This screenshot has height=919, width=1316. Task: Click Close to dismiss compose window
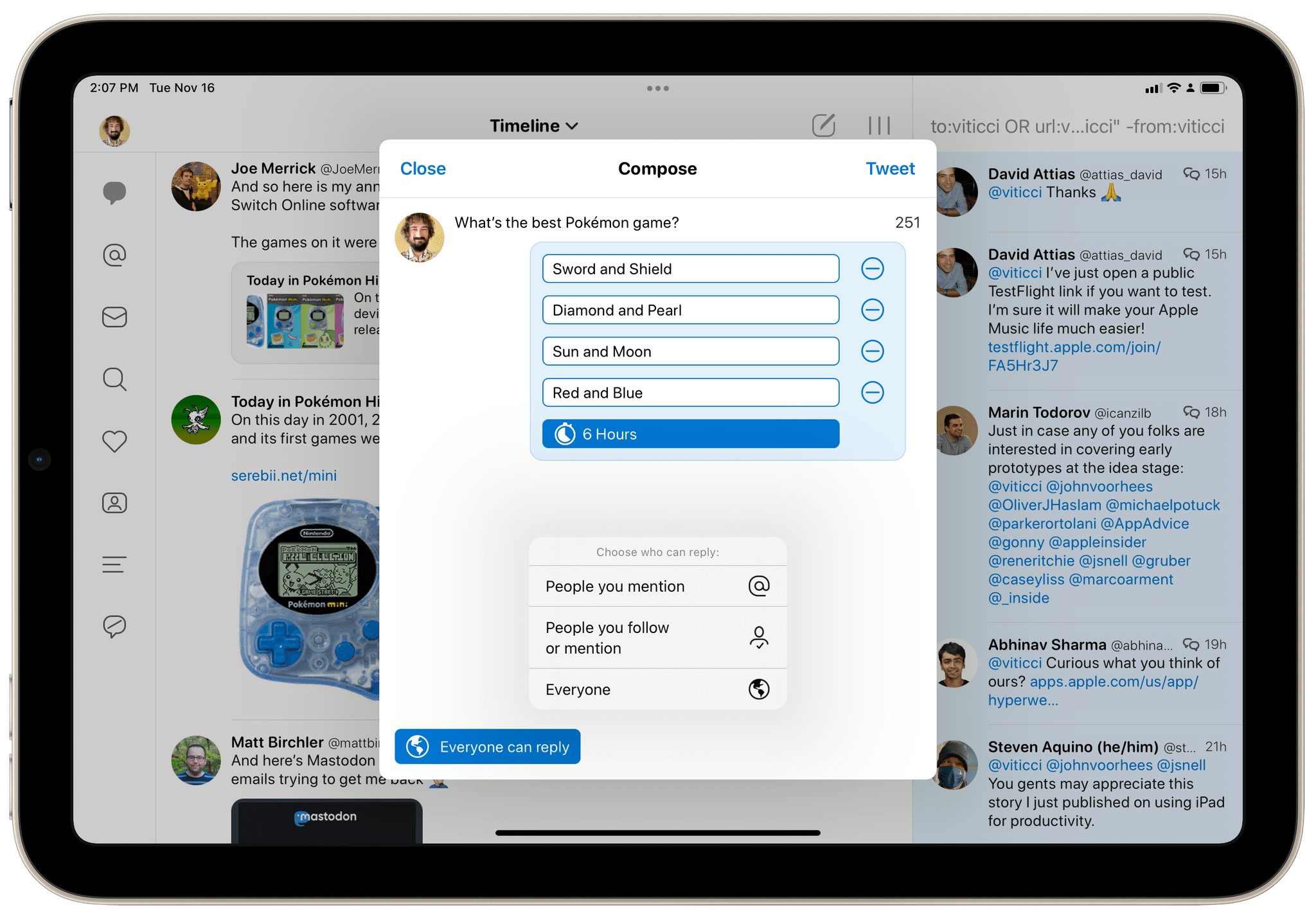point(421,169)
